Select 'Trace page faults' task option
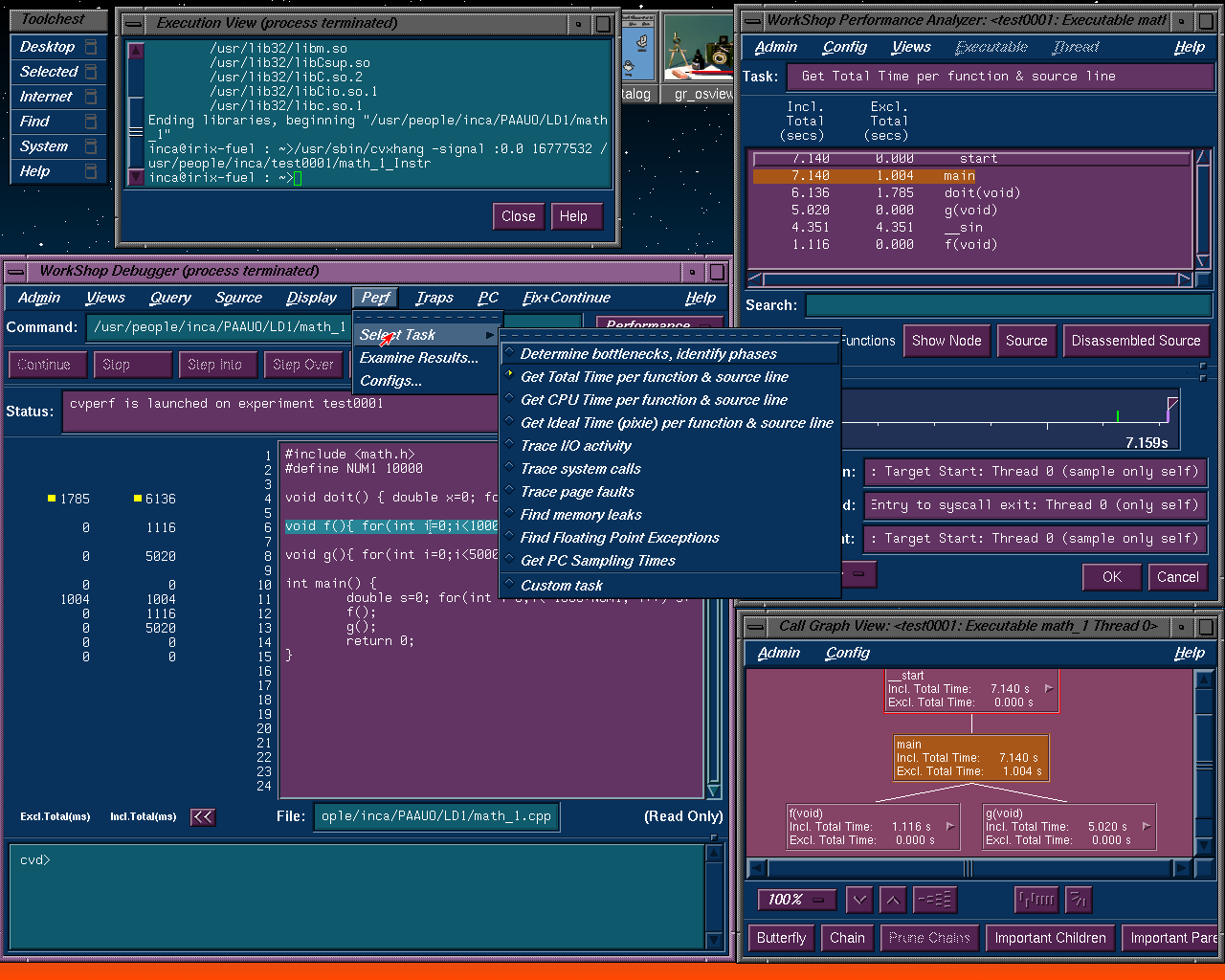The height and width of the screenshot is (980, 1225). pyautogui.click(x=670, y=492)
